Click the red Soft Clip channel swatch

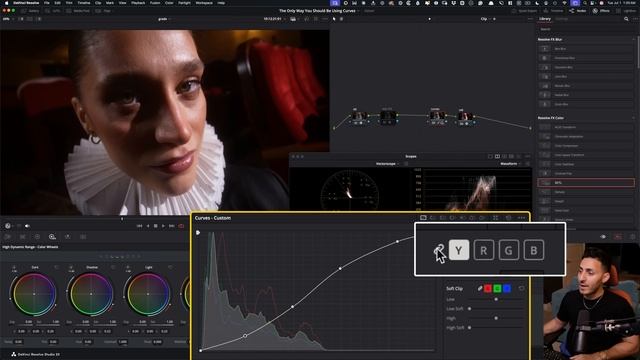488,289
